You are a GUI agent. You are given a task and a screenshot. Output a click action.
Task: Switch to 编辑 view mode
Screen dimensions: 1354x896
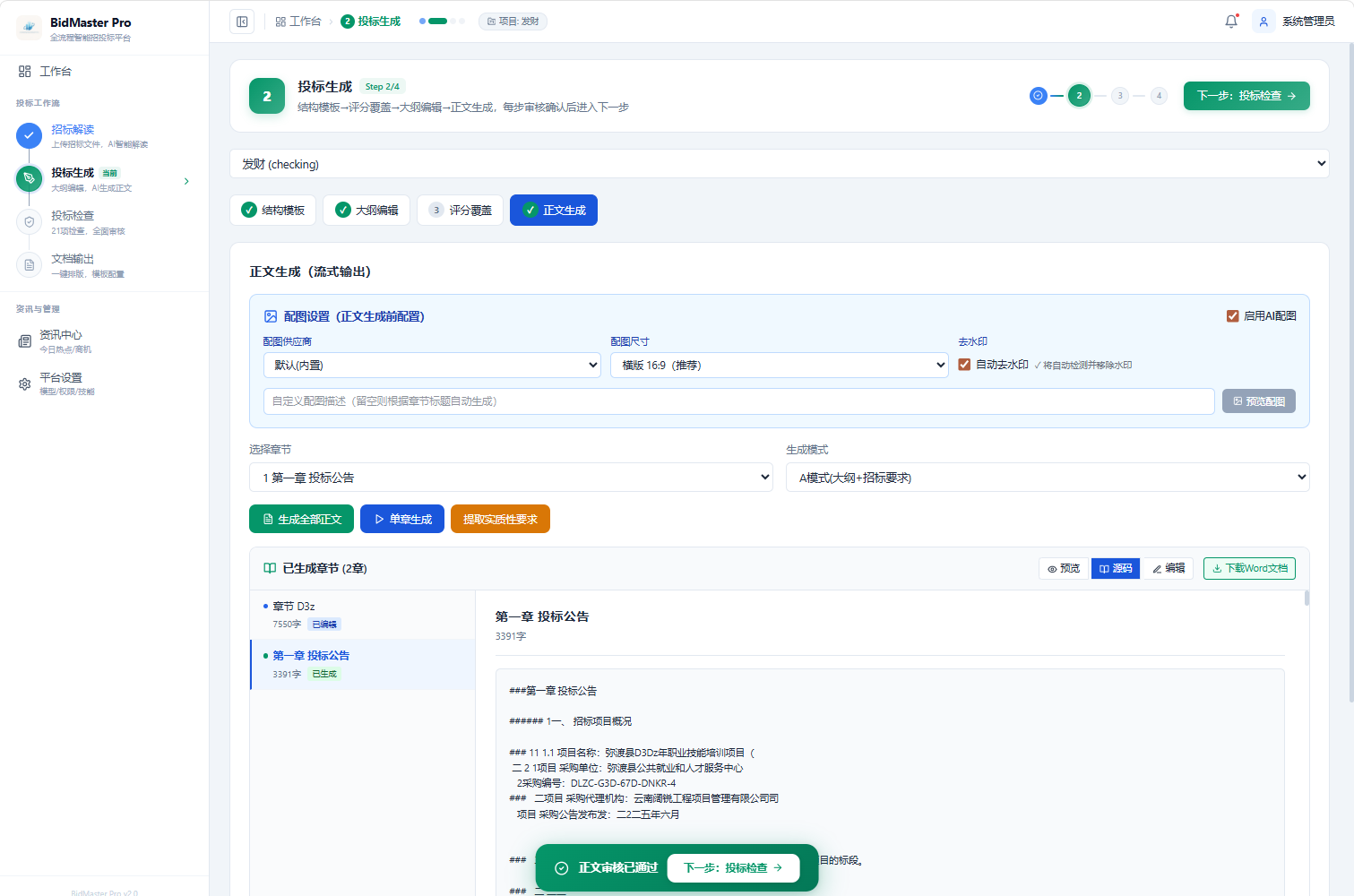1168,568
